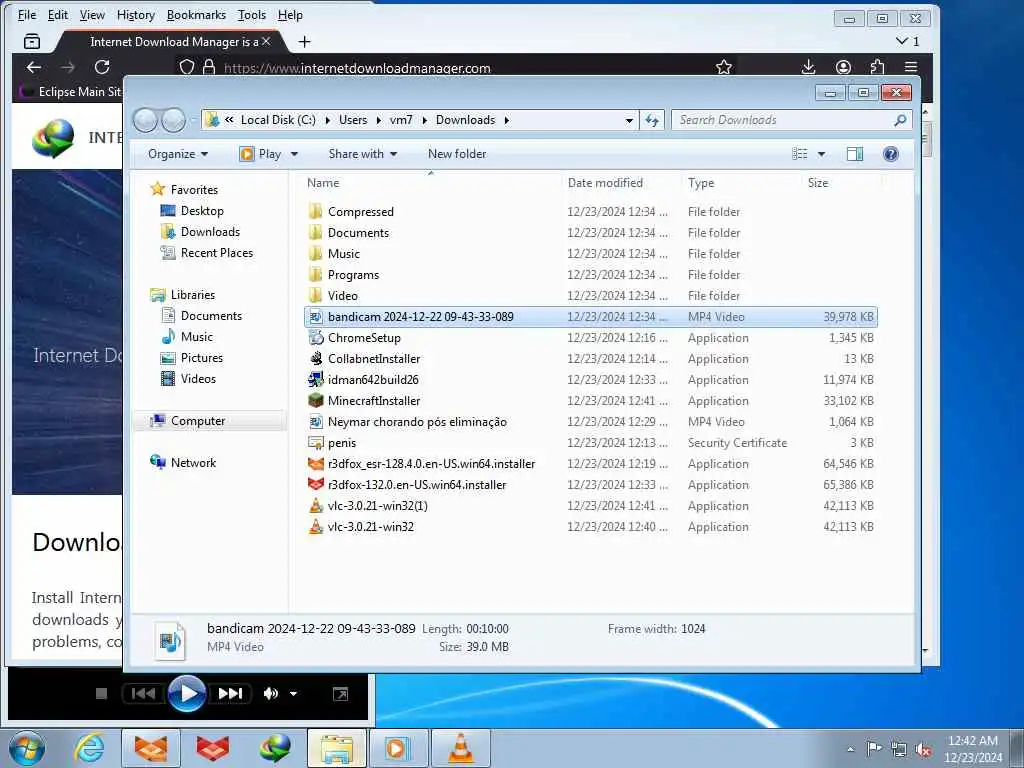Click the Explorer Forward navigation button

pyautogui.click(x=173, y=120)
